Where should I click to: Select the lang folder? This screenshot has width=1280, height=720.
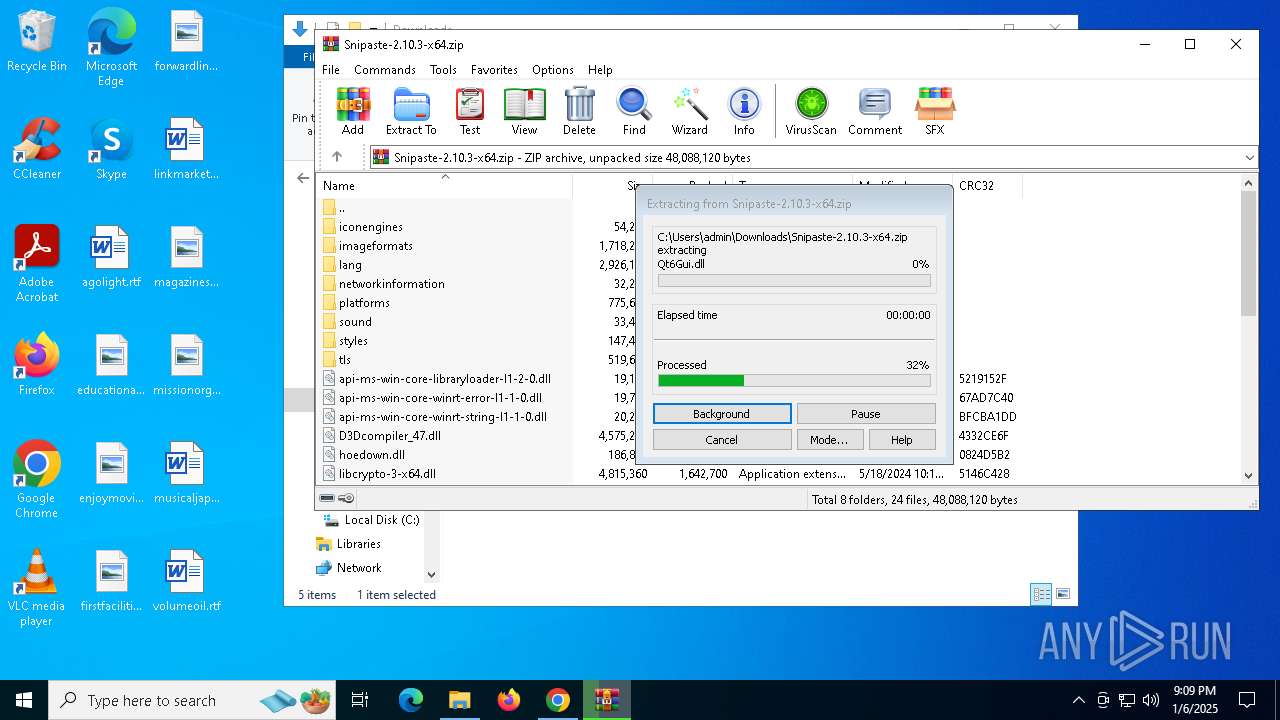[x=350, y=265]
